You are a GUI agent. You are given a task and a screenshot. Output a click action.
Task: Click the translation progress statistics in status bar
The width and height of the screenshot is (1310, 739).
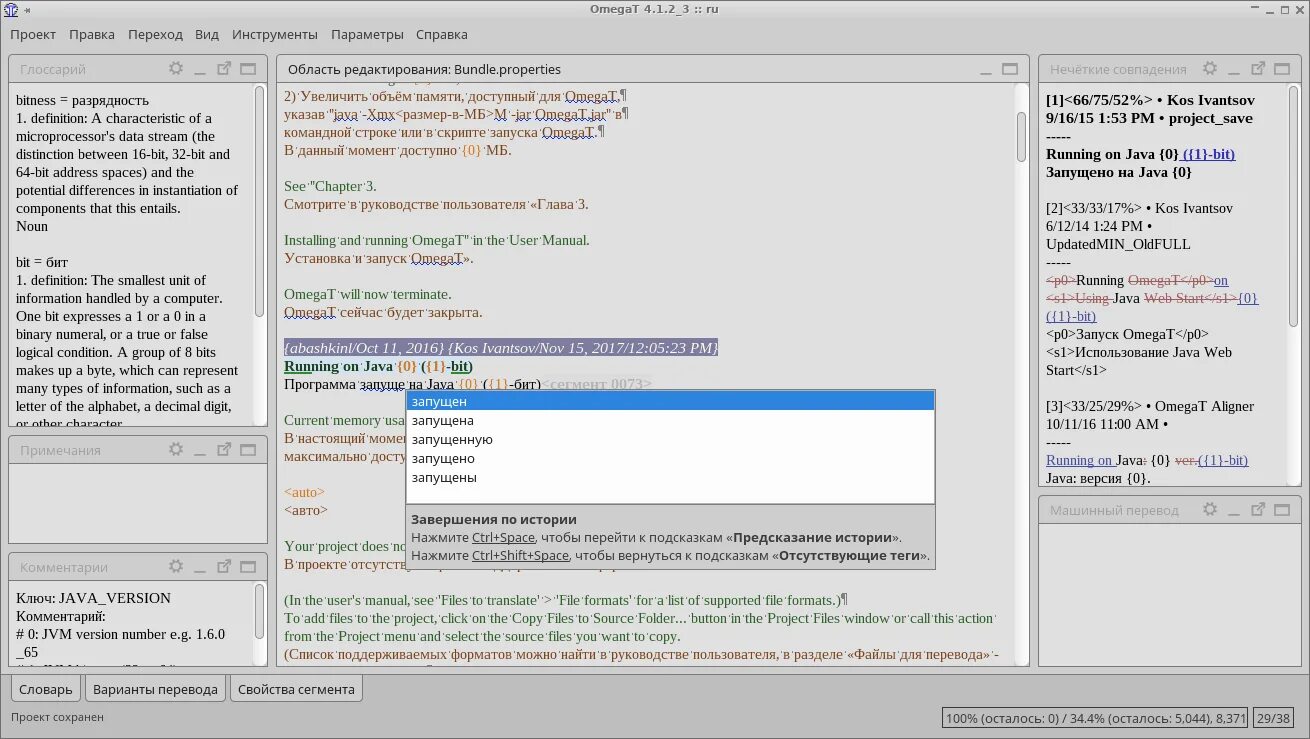click(x=1095, y=718)
